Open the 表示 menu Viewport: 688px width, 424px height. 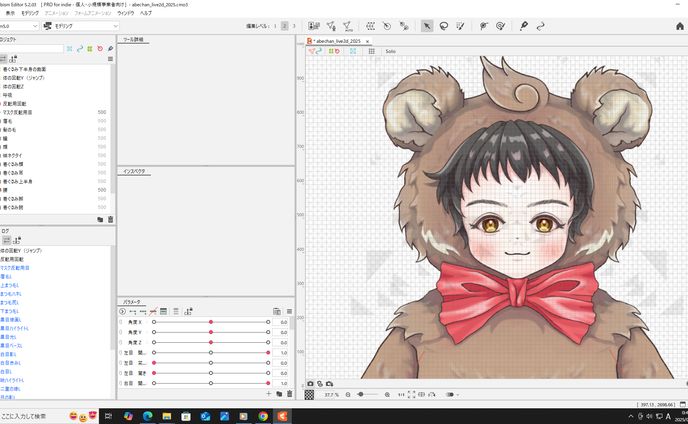[x=10, y=13]
